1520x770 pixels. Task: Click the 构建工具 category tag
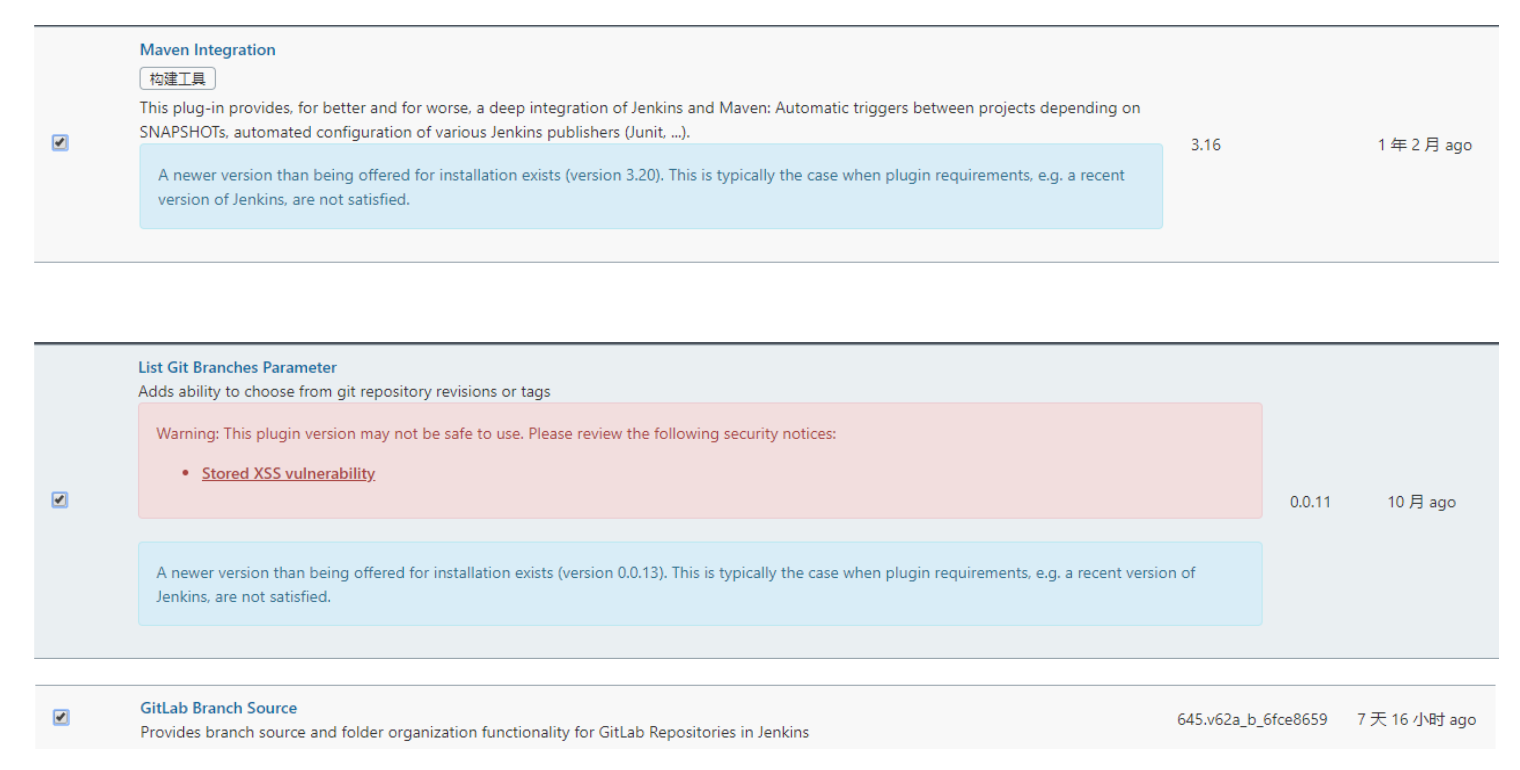178,78
